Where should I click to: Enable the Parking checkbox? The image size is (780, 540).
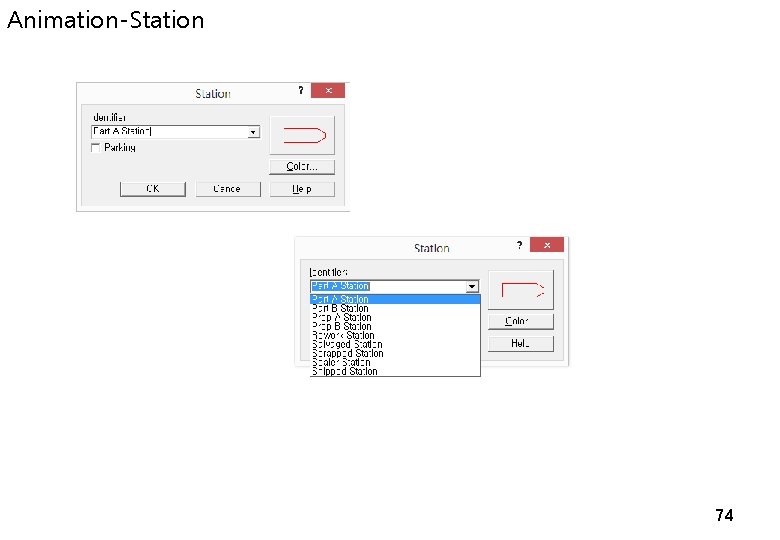96,148
